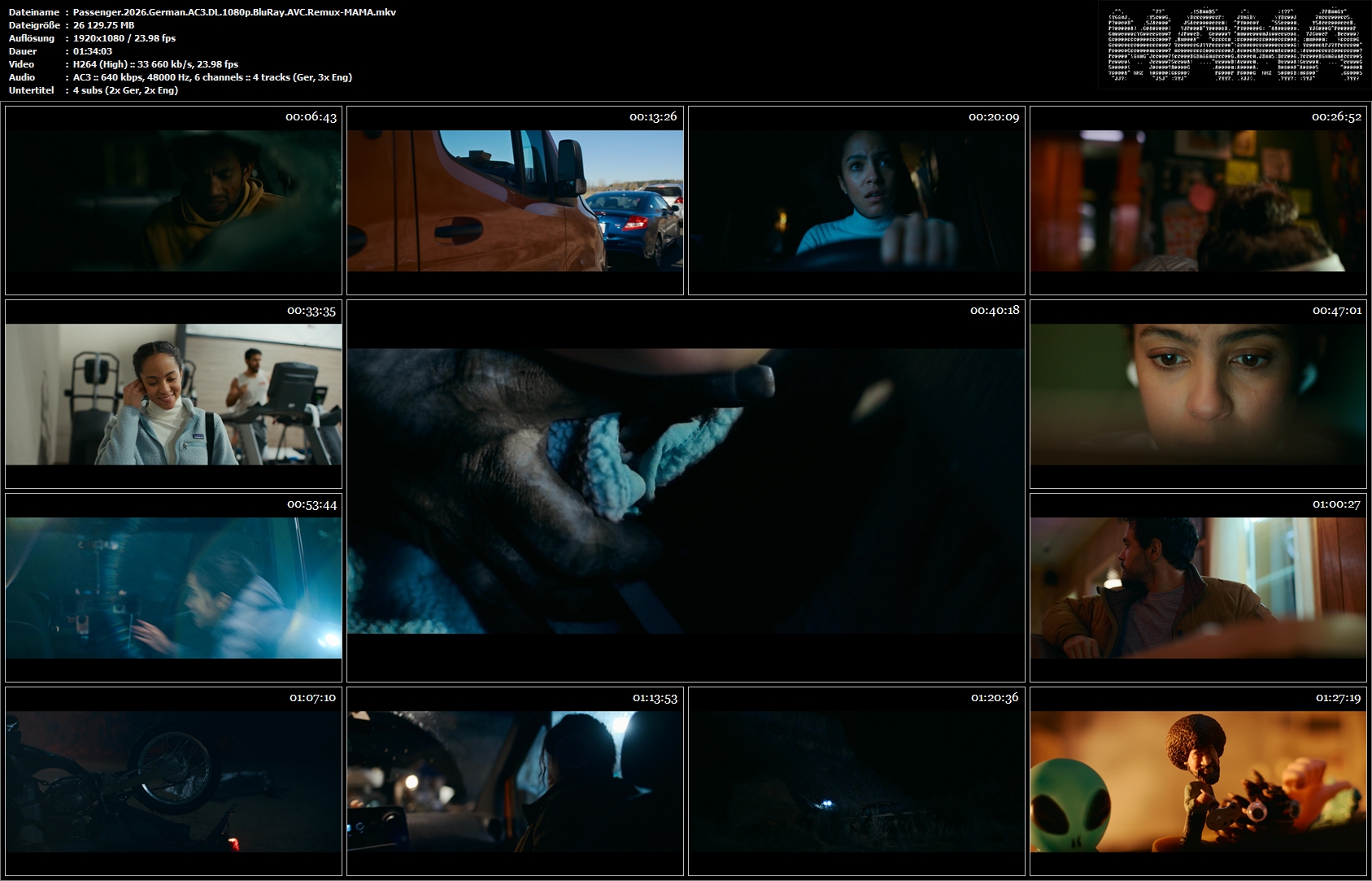The width and height of the screenshot is (1372, 881).
Task: Click the resolution text 1920x1080 / 23.98 fps
Action: tap(124, 38)
